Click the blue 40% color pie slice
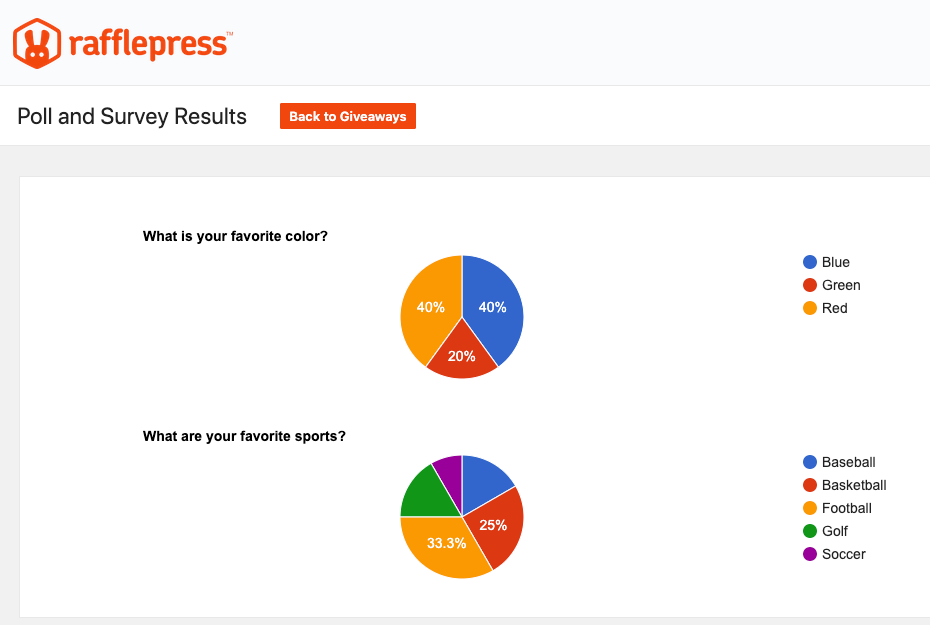 point(493,305)
